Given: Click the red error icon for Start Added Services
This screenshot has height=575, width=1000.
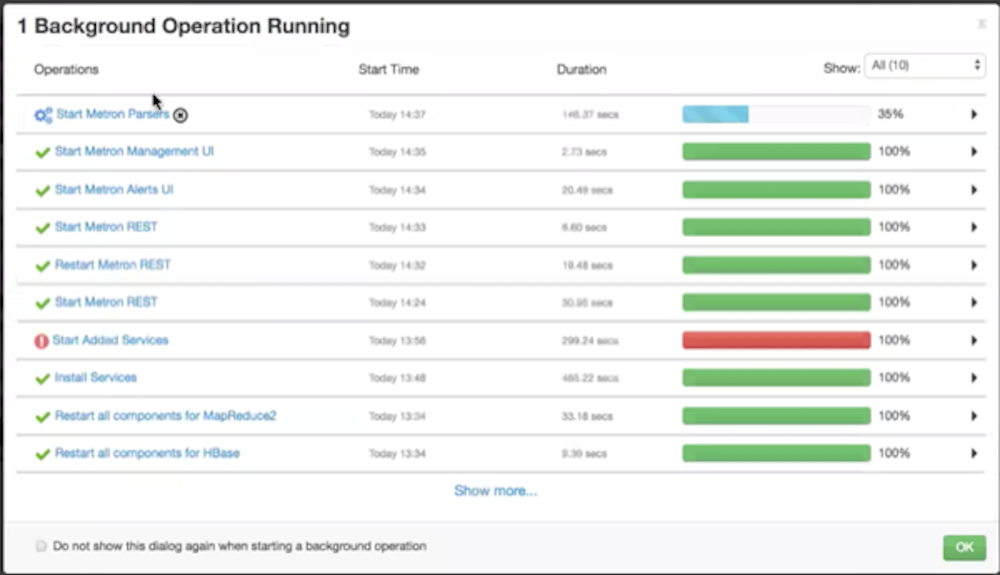Looking at the screenshot, I should pos(41,341).
